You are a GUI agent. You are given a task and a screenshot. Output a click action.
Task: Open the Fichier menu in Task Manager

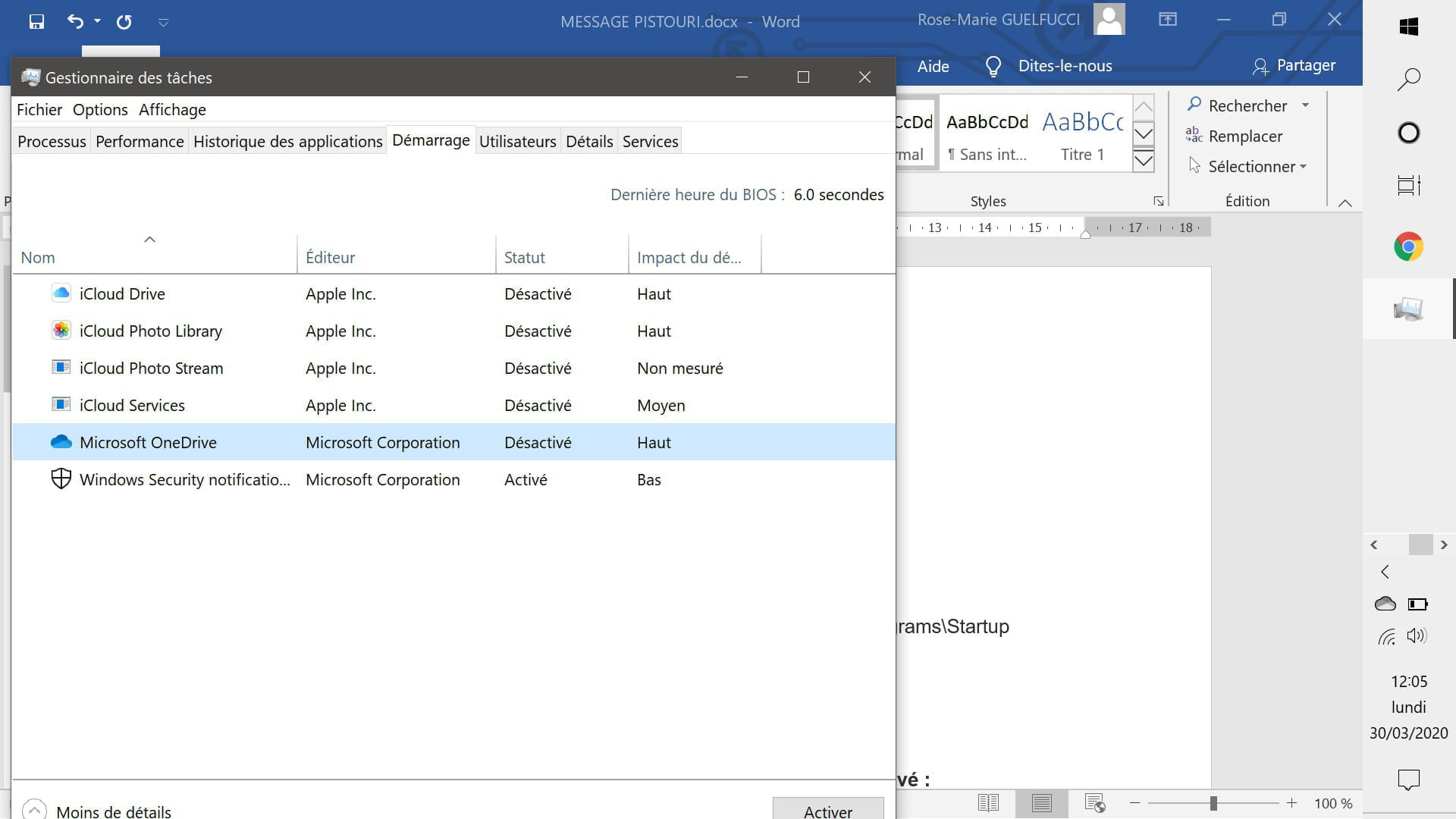point(39,110)
